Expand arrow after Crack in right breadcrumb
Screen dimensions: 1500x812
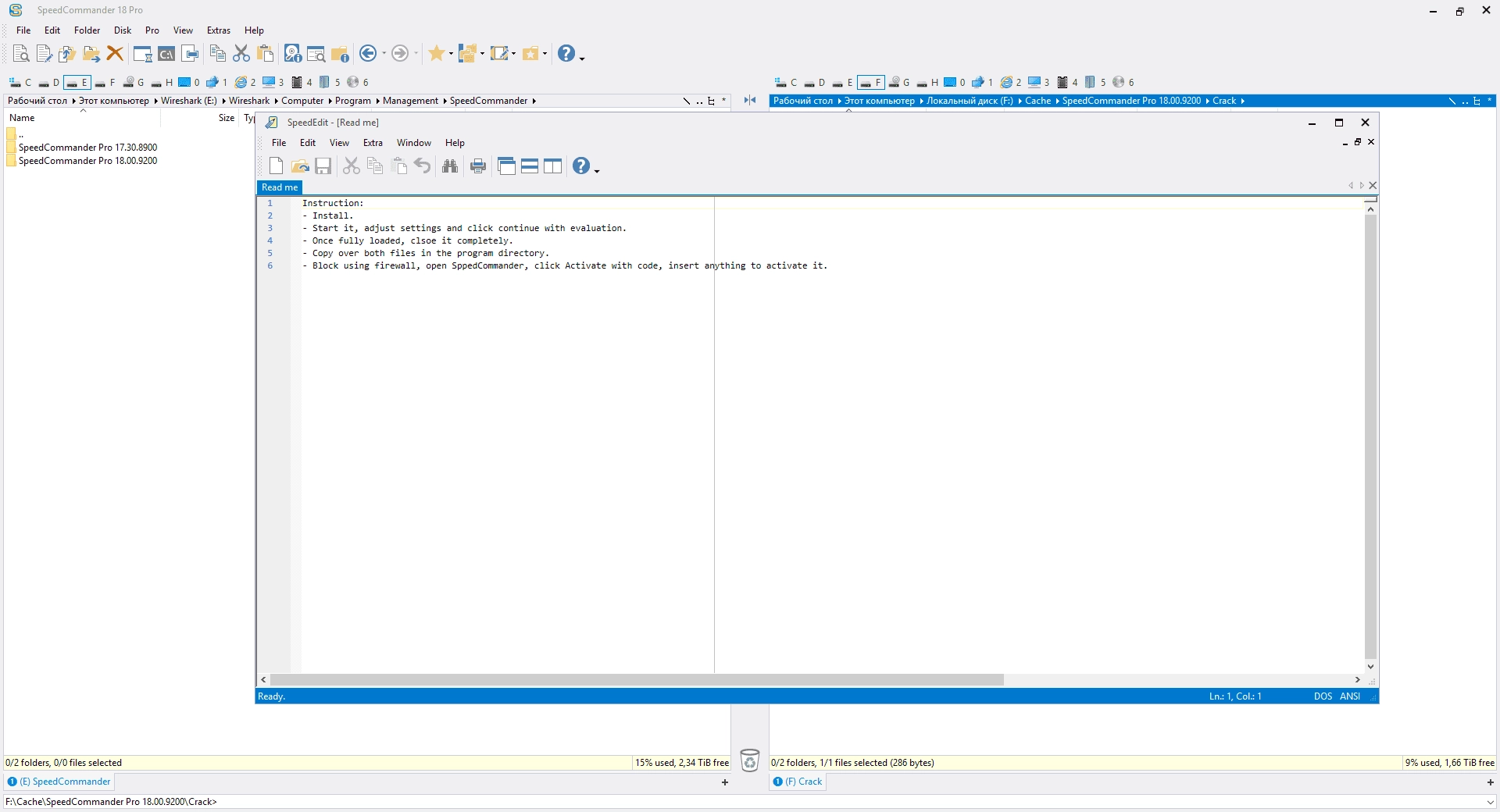[x=1242, y=101]
